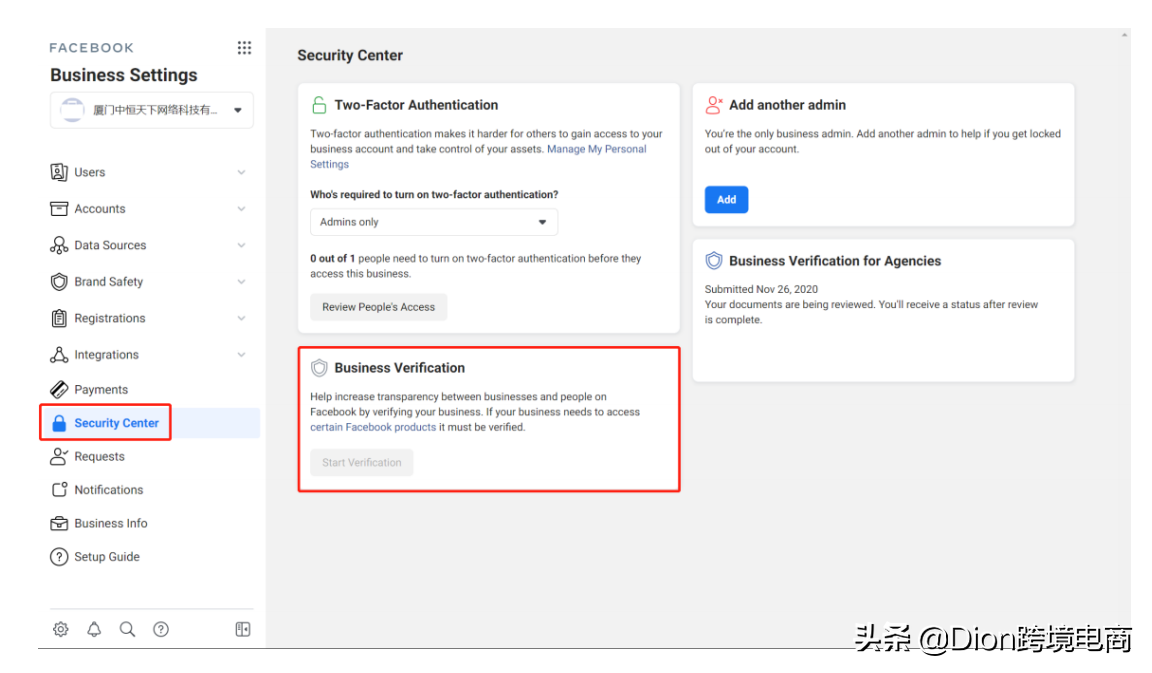Viewport: 1152px width, 673px height.
Task: Click the Setup Guide question icon
Action: [x=59, y=557]
